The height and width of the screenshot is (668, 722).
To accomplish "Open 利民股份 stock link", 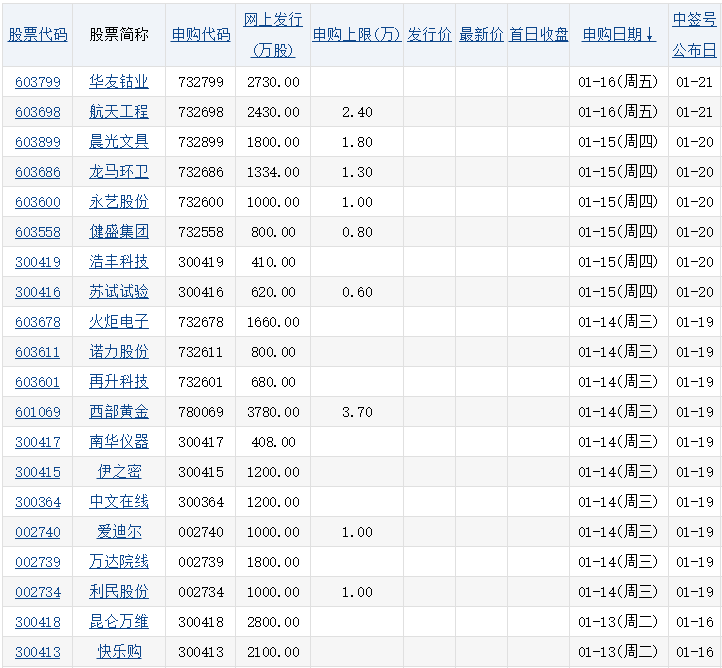I will [x=119, y=592].
